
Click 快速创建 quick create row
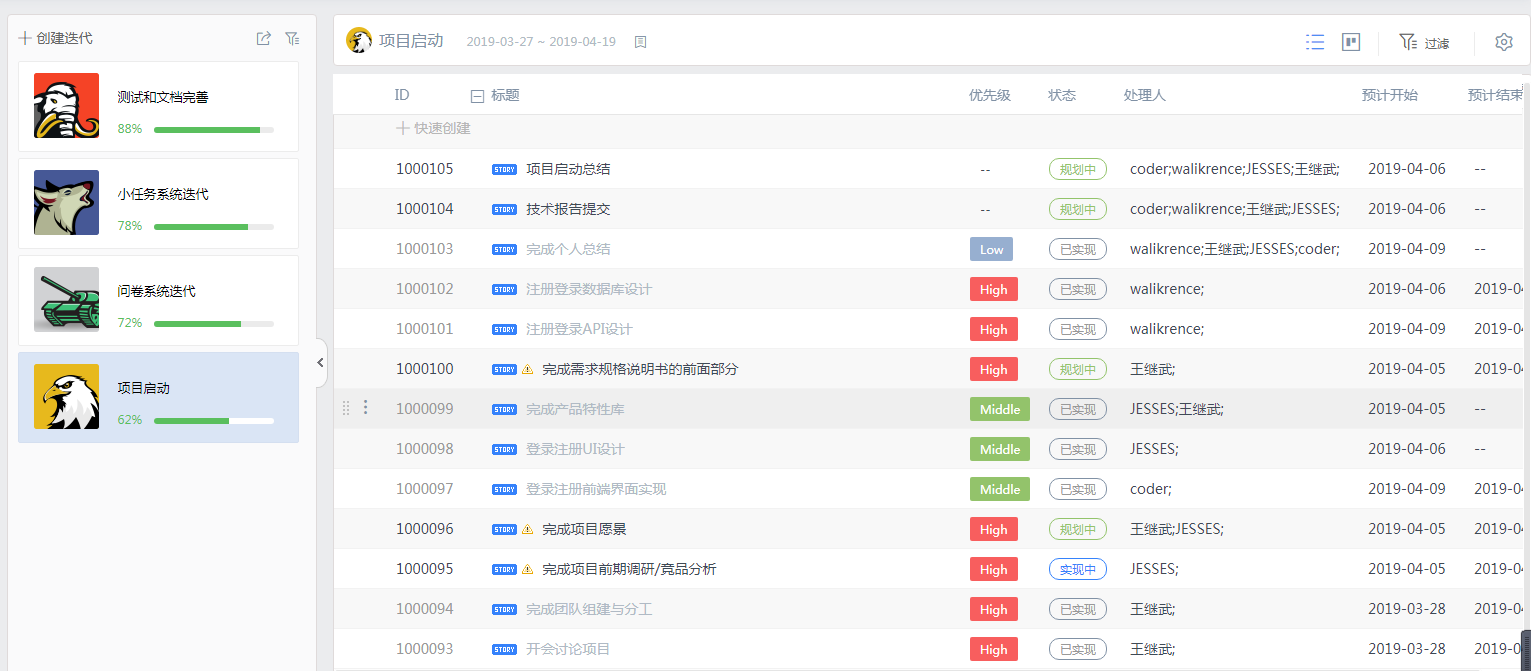433,128
